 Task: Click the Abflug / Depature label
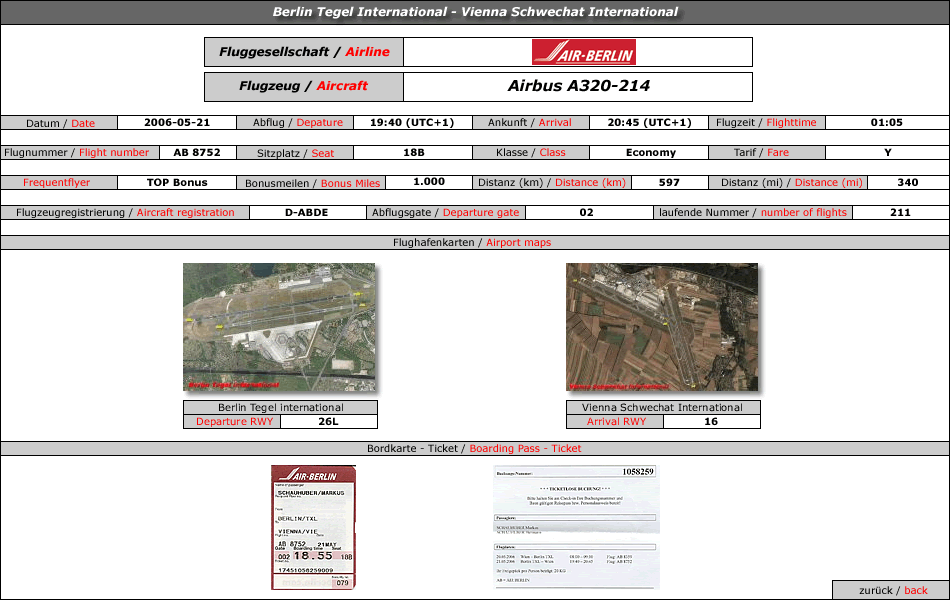coord(296,122)
